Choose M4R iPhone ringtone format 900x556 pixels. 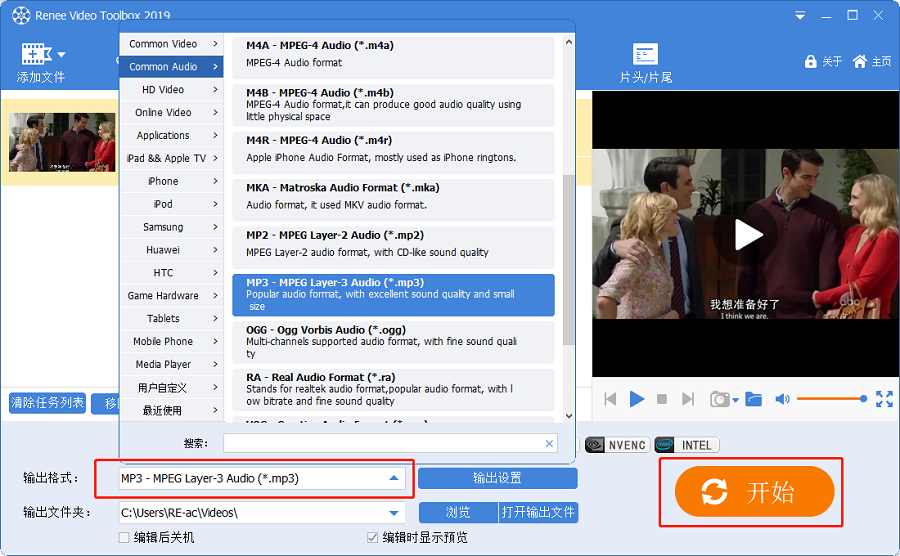coord(393,153)
